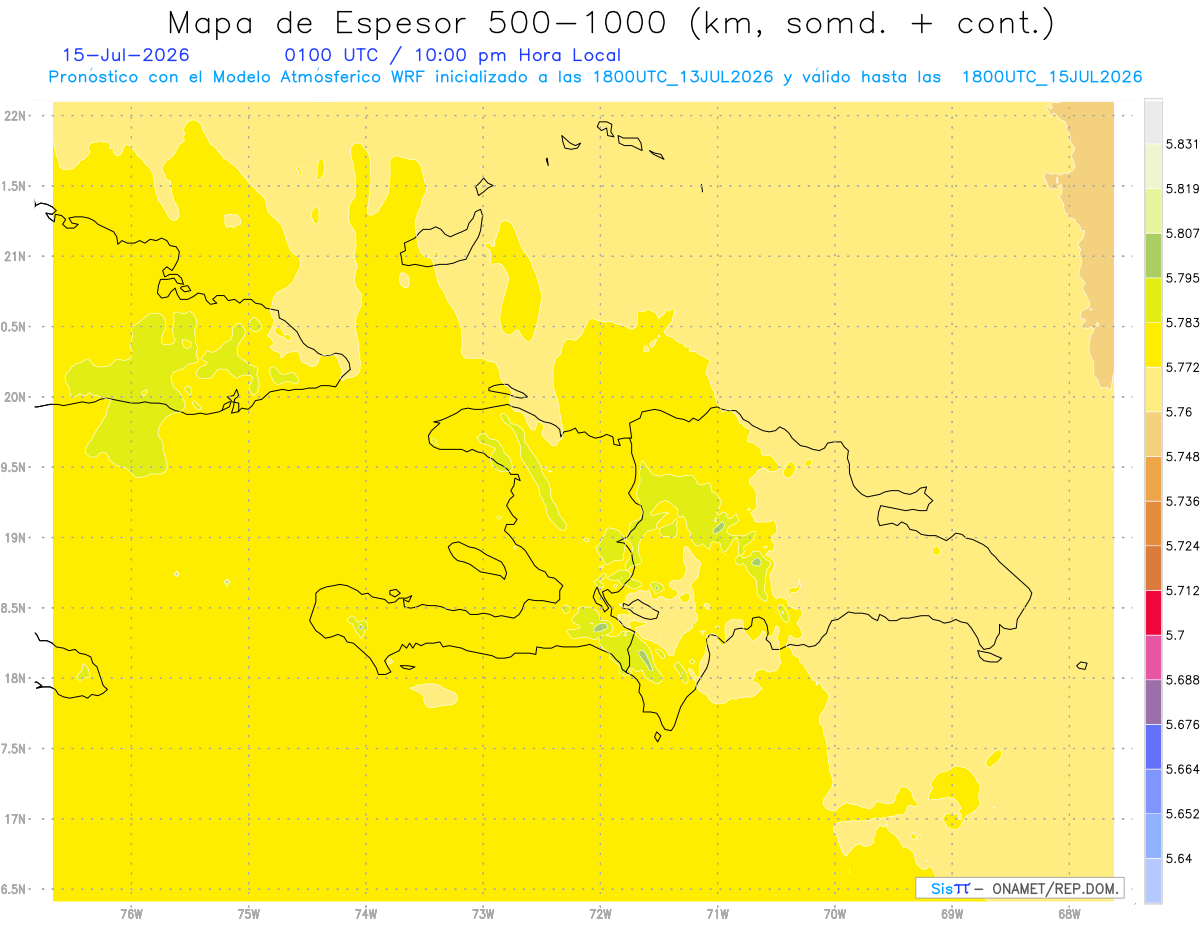Click the '75W' longitude label
Viewport: 1200px width, 927px height.
pyautogui.click(x=249, y=914)
